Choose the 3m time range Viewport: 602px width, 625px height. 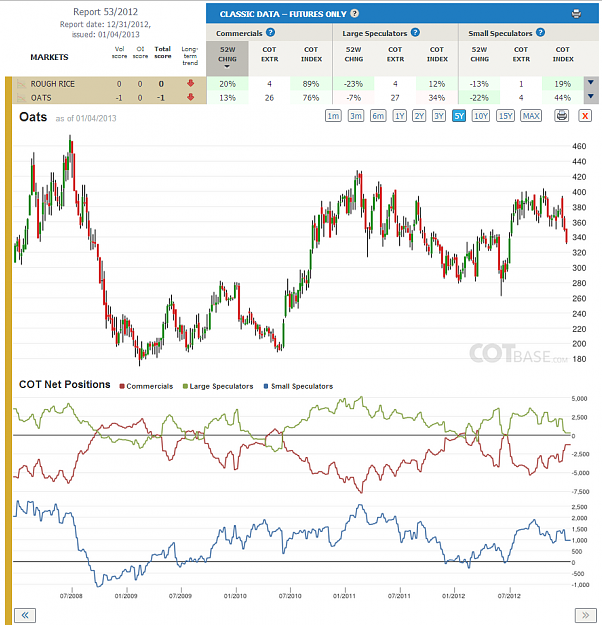coord(356,116)
